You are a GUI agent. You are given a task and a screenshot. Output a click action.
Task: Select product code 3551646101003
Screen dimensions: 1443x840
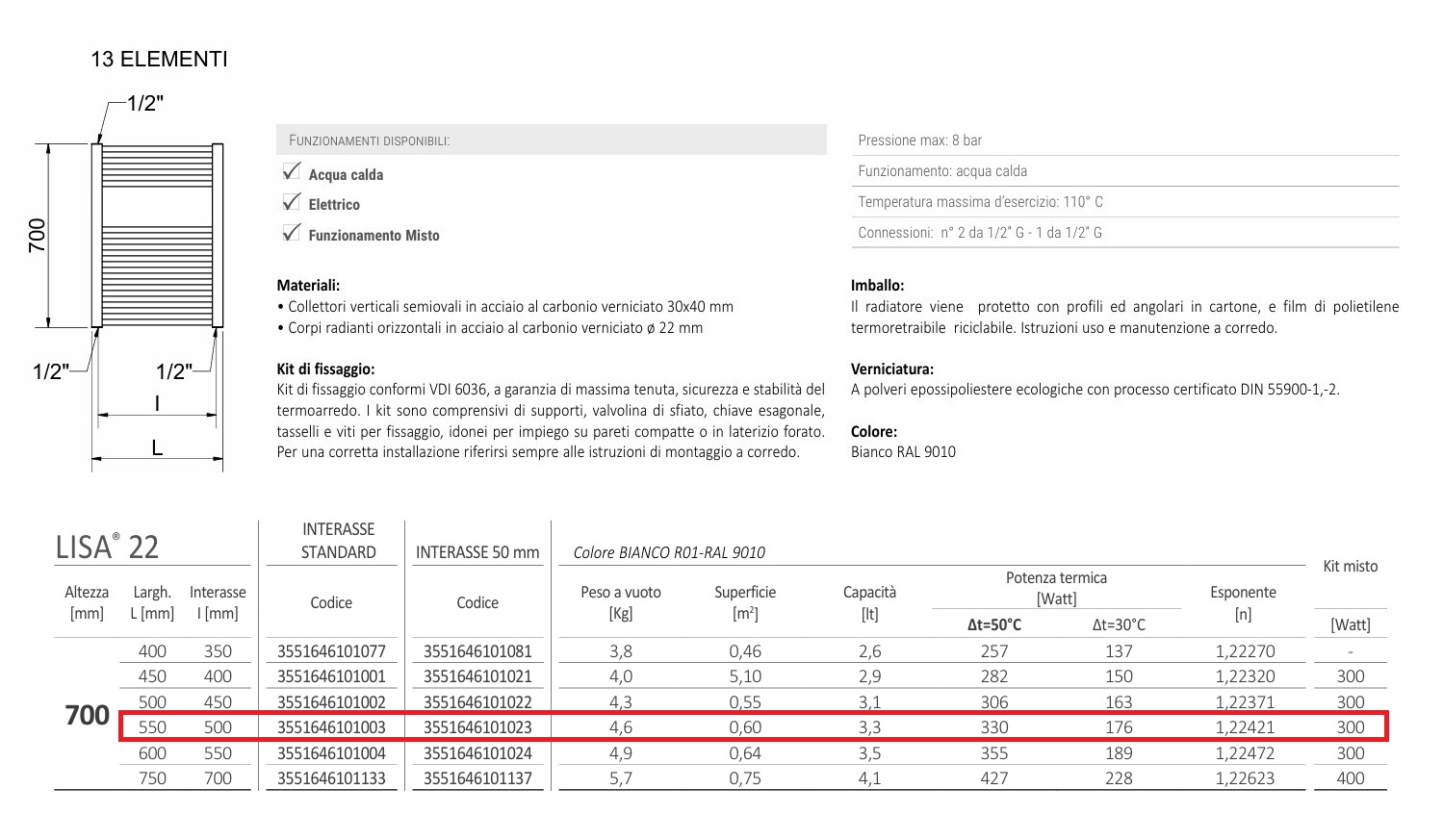coord(330,727)
